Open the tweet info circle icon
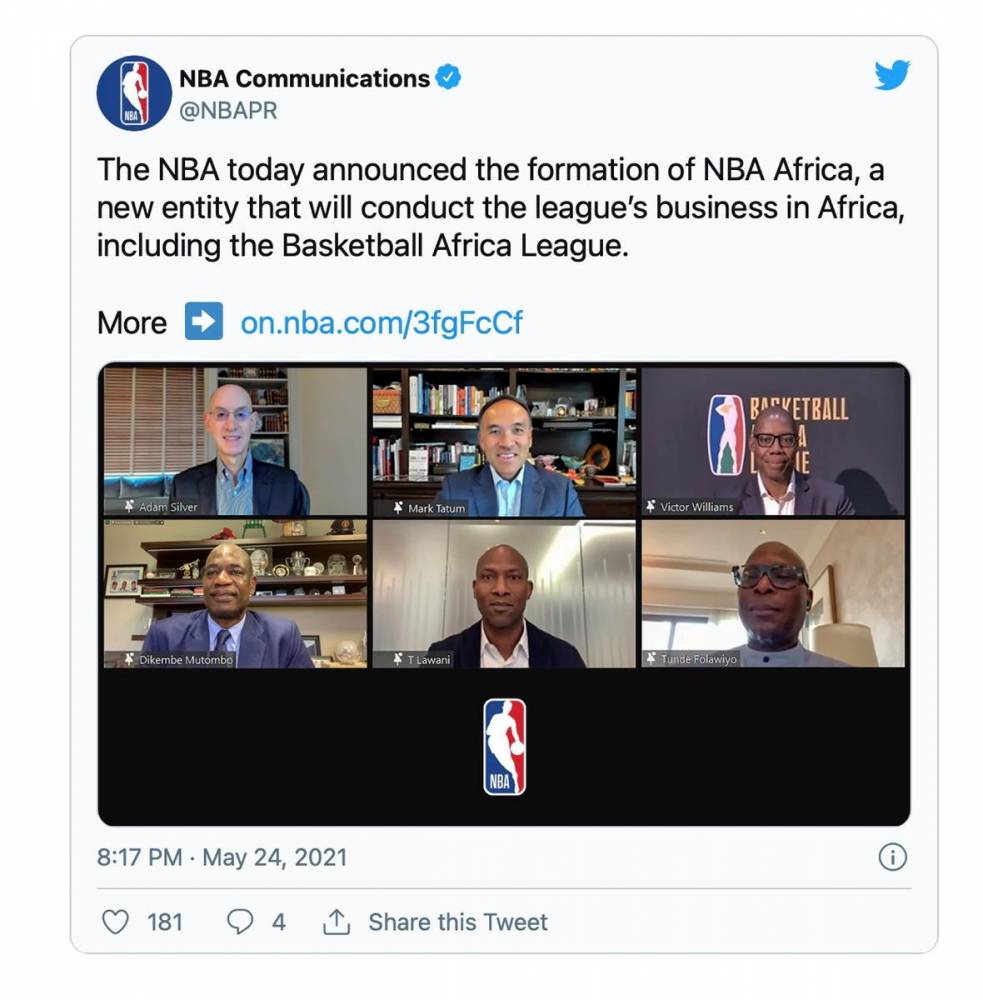This screenshot has width=983, height=1000. [x=892, y=857]
